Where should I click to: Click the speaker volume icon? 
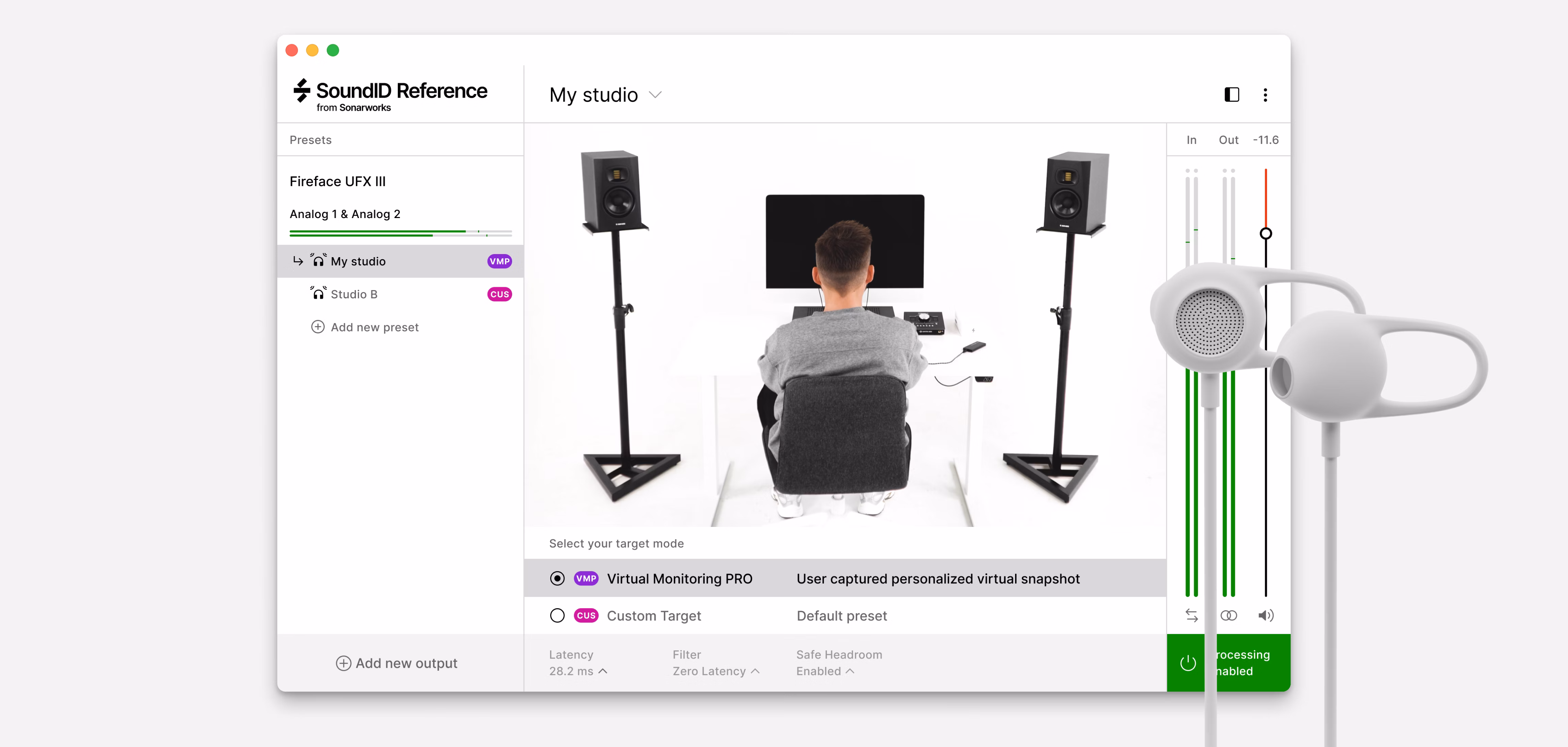coord(1265,615)
